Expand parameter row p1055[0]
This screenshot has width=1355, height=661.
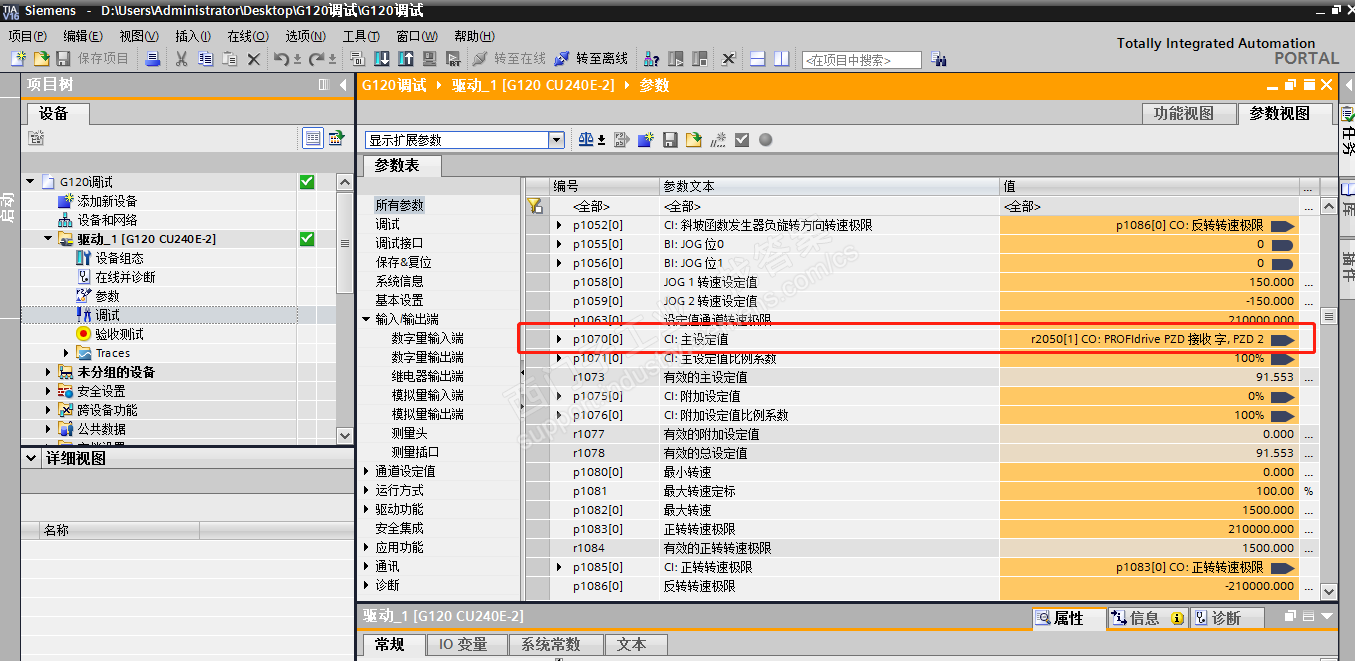pos(560,244)
